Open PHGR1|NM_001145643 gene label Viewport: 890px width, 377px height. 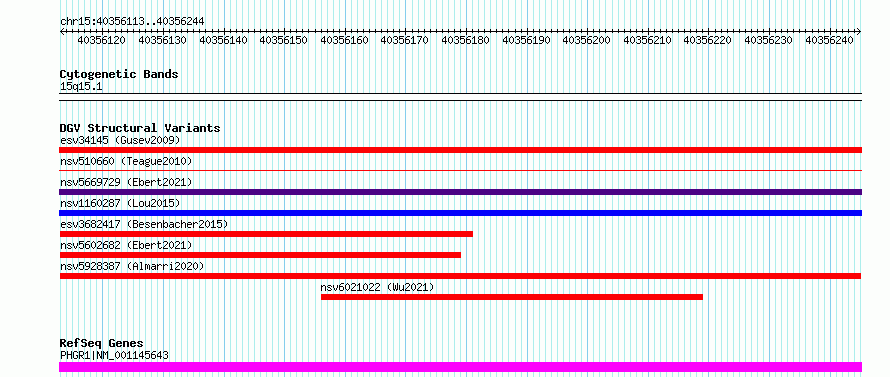114,355
